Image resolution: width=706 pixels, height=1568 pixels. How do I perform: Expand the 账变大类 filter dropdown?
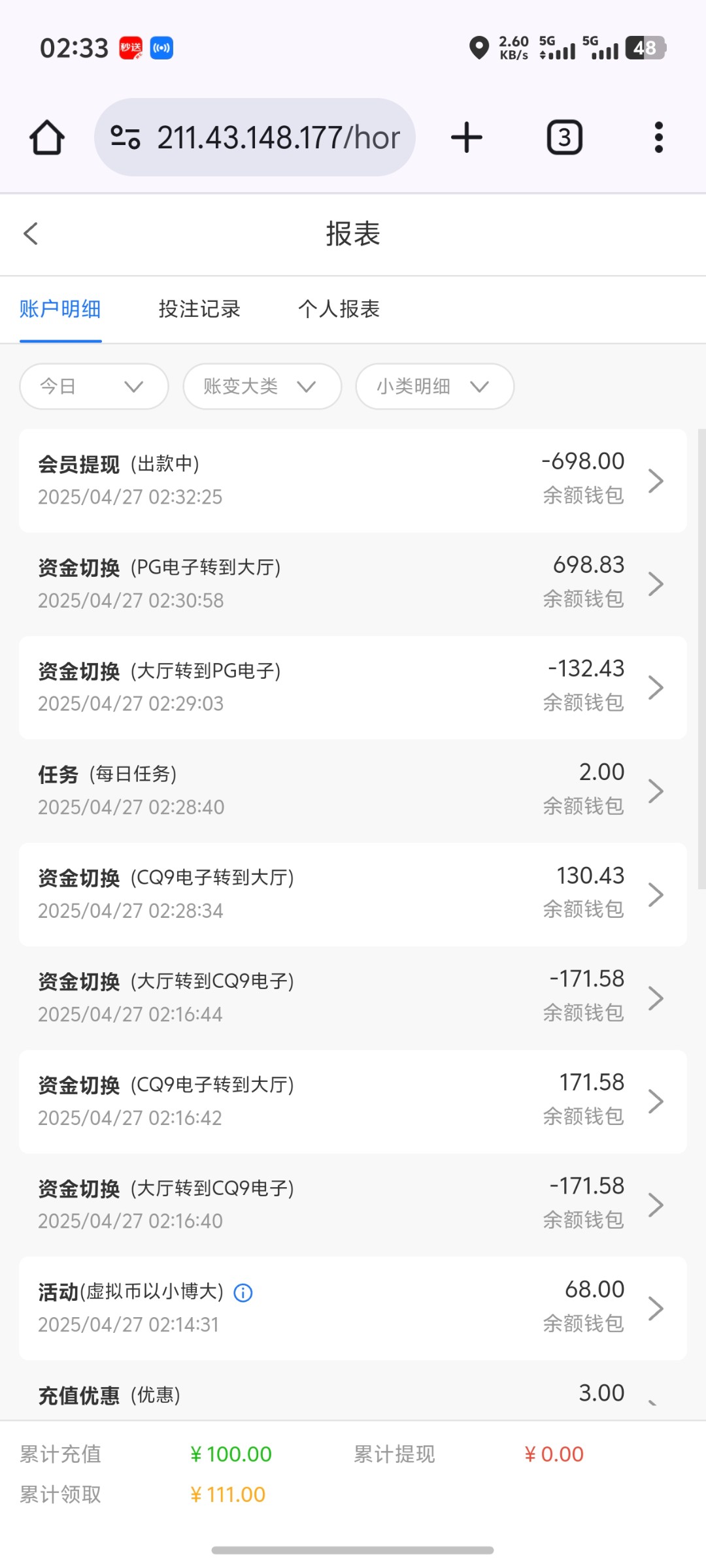pos(262,386)
